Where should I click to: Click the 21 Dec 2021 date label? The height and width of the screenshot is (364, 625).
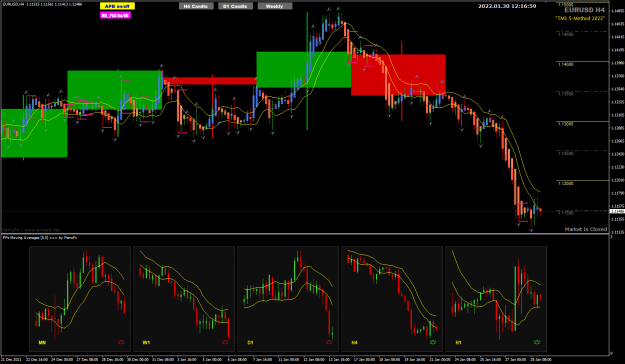coord(10,360)
